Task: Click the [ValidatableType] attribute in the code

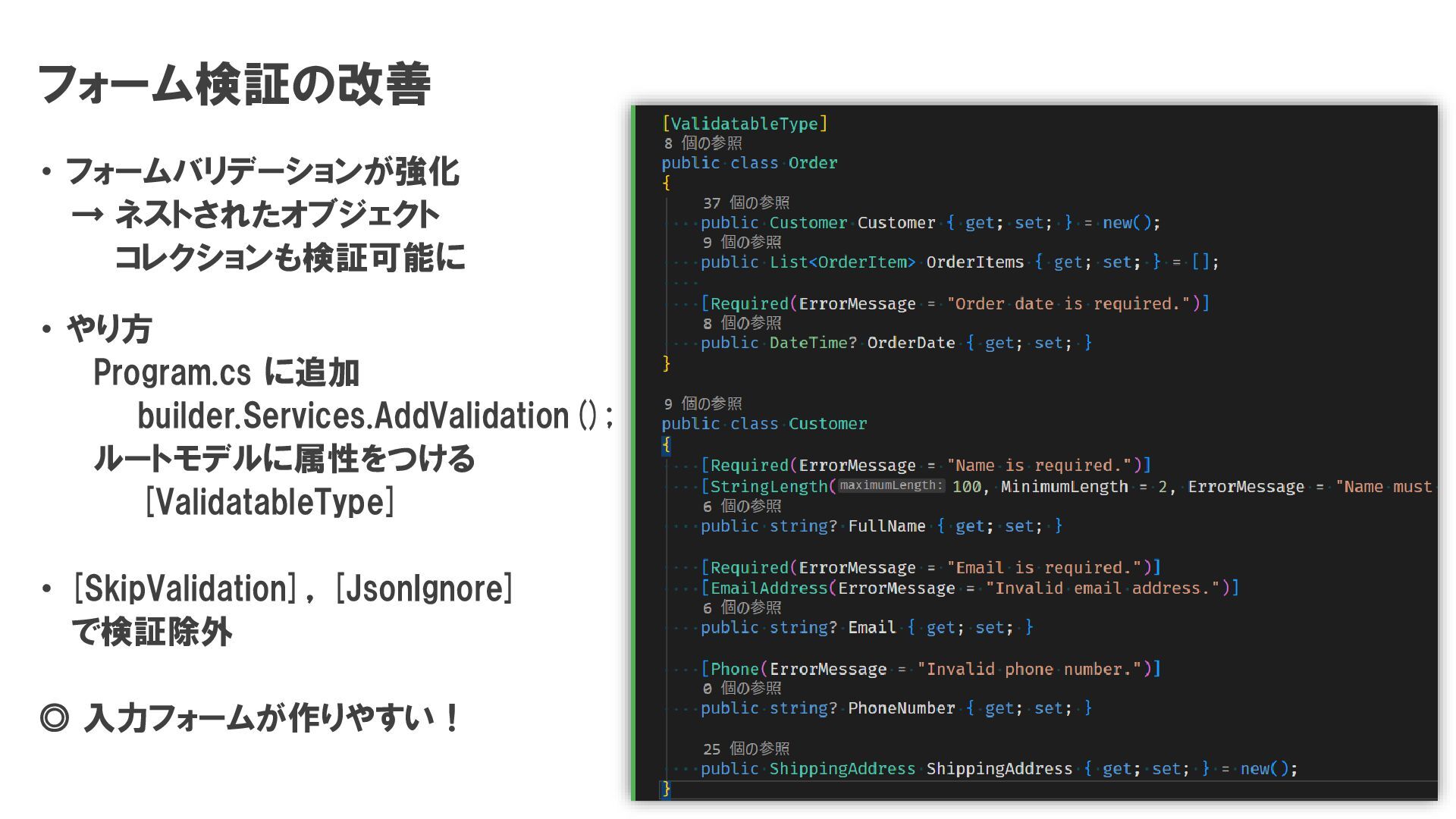Action: [x=745, y=124]
